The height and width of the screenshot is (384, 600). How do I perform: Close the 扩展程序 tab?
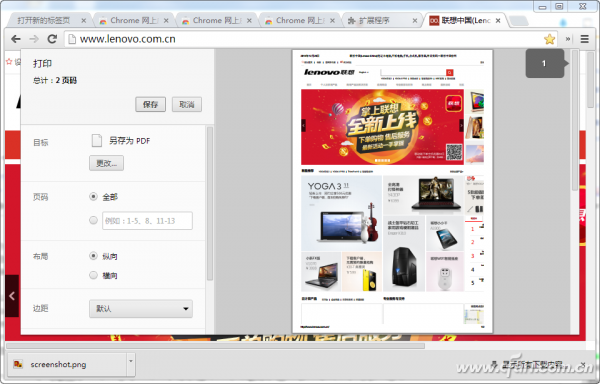tap(415, 21)
